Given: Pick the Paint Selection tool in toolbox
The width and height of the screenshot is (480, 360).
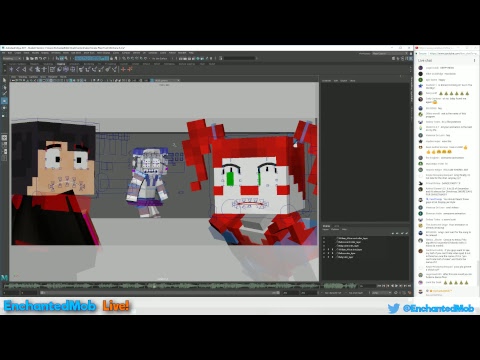Looking at the screenshot, I should 4,94.
